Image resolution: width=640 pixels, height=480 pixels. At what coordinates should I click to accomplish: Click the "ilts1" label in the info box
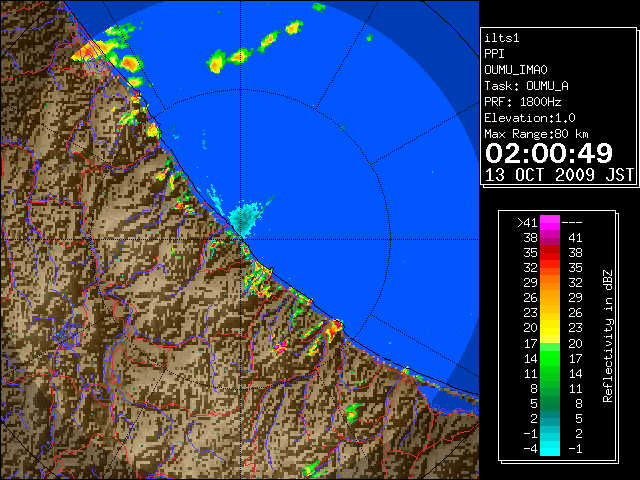click(502, 38)
